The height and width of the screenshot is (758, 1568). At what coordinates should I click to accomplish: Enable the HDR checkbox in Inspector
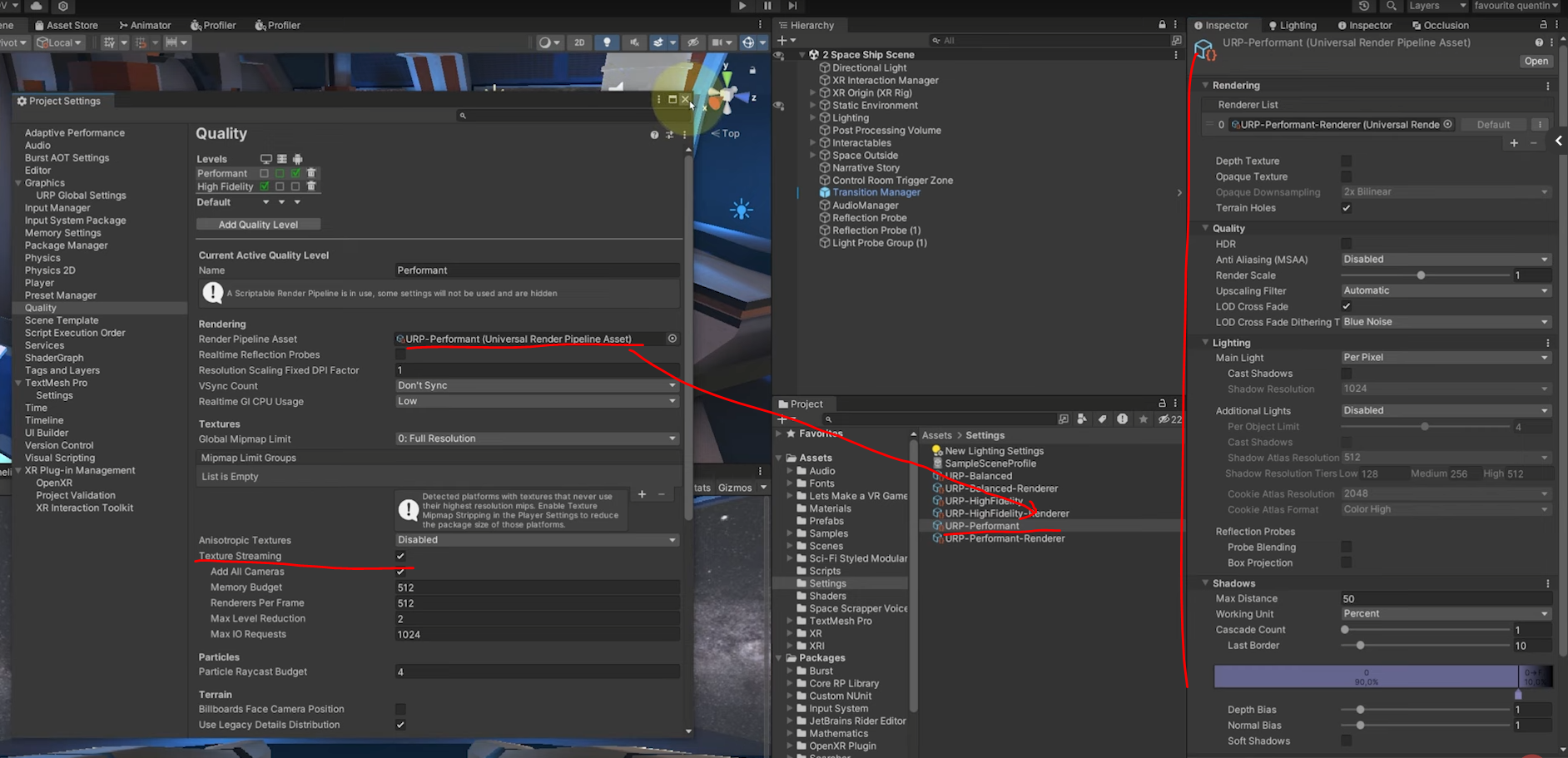point(1346,244)
